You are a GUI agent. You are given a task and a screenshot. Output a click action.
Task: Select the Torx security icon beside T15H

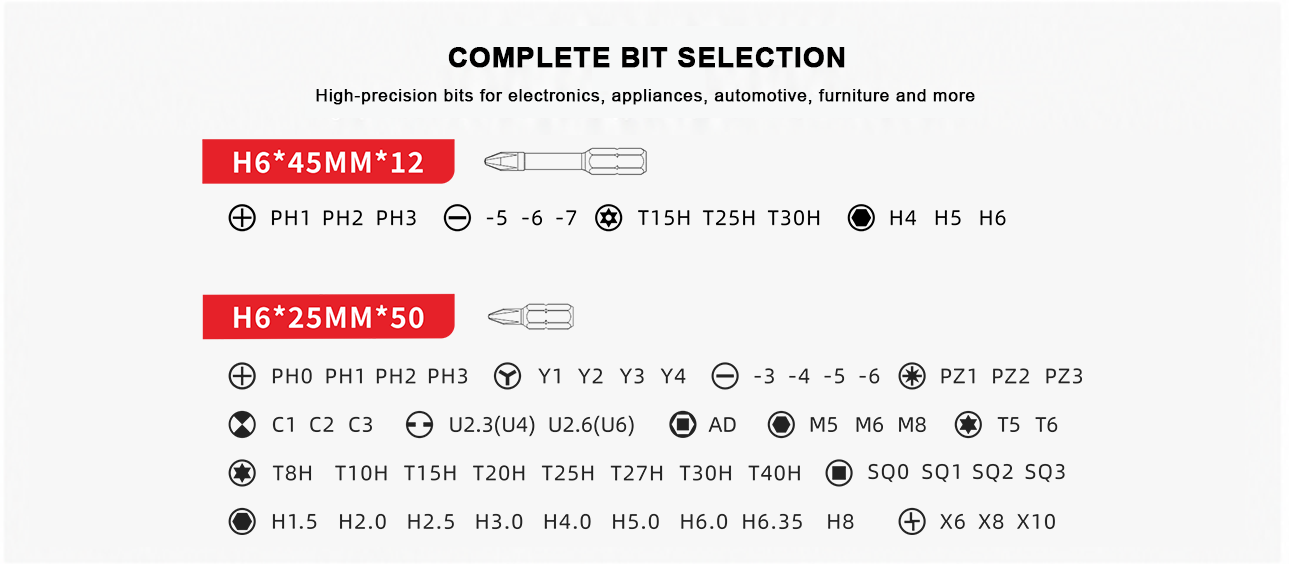click(x=608, y=218)
